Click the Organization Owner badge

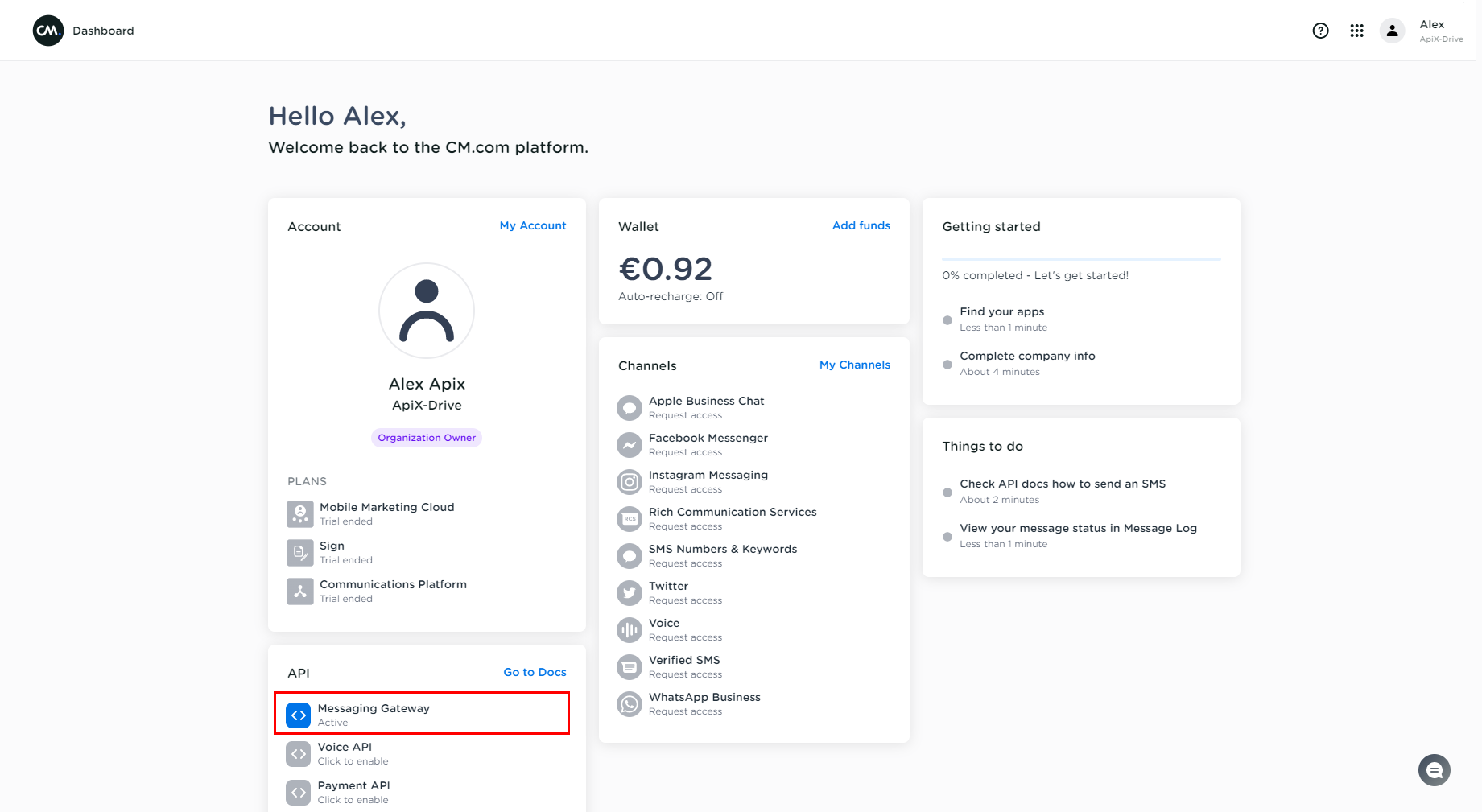pyautogui.click(x=427, y=438)
